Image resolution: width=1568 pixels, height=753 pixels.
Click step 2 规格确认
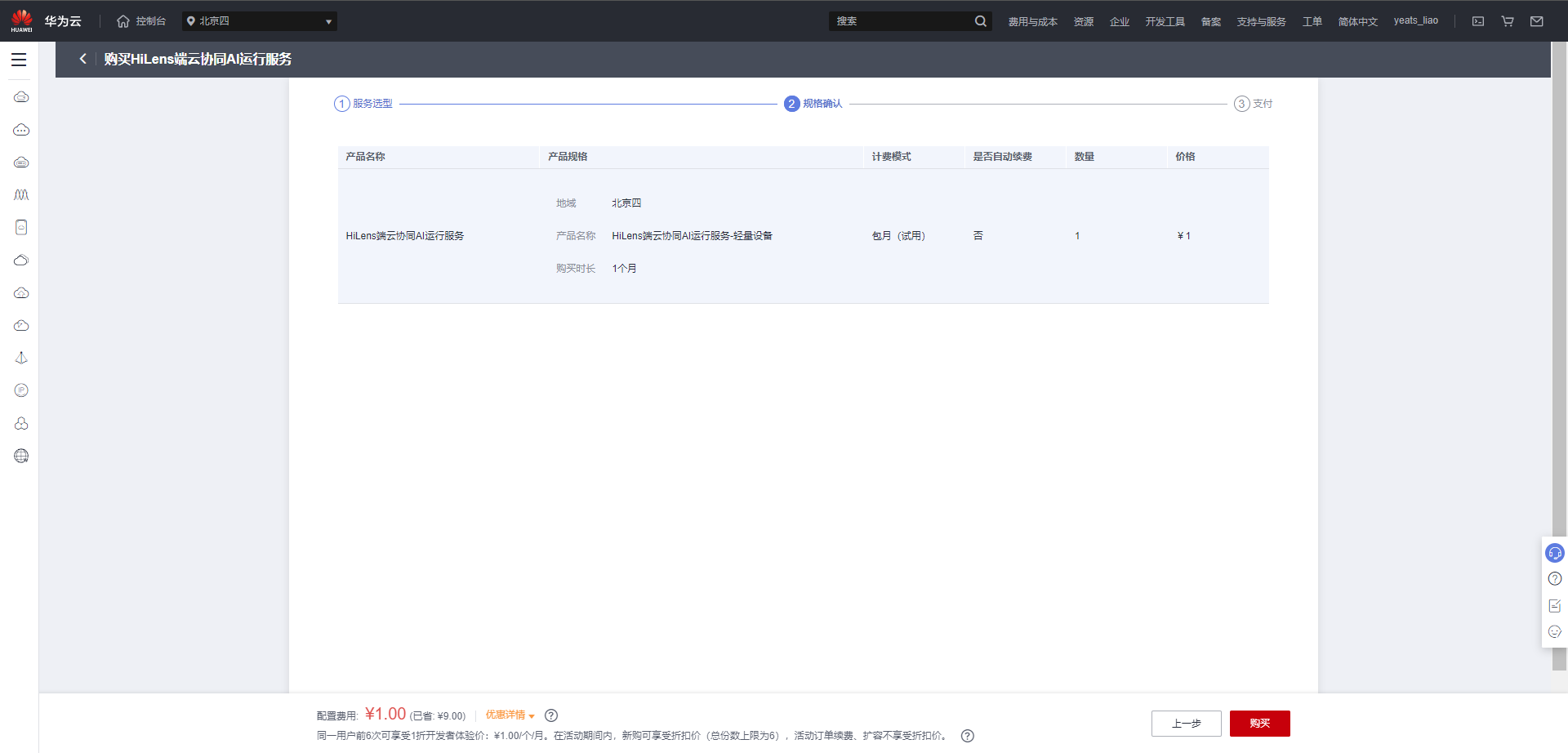pyautogui.click(x=813, y=104)
